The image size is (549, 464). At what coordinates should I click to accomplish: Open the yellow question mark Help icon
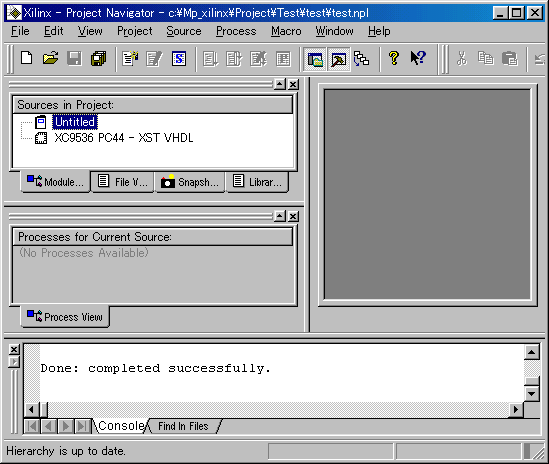tap(394, 58)
